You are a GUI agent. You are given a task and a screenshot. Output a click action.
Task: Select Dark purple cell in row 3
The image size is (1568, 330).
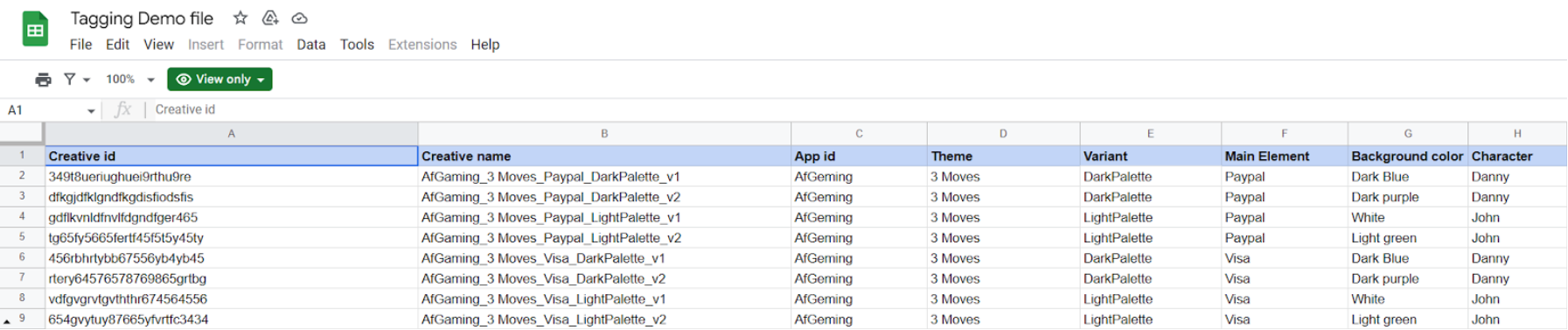[x=1408, y=197]
